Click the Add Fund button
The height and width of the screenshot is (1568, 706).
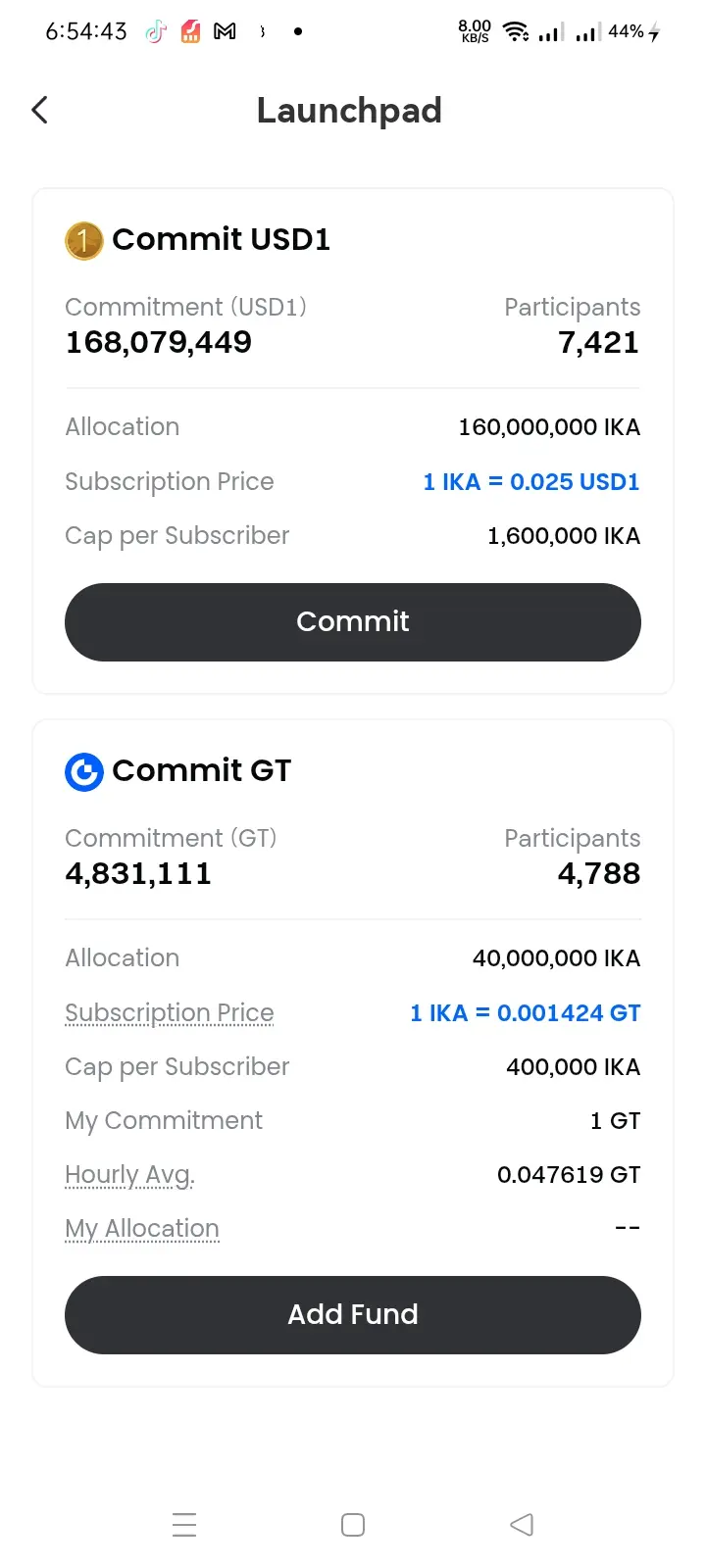tap(353, 1315)
